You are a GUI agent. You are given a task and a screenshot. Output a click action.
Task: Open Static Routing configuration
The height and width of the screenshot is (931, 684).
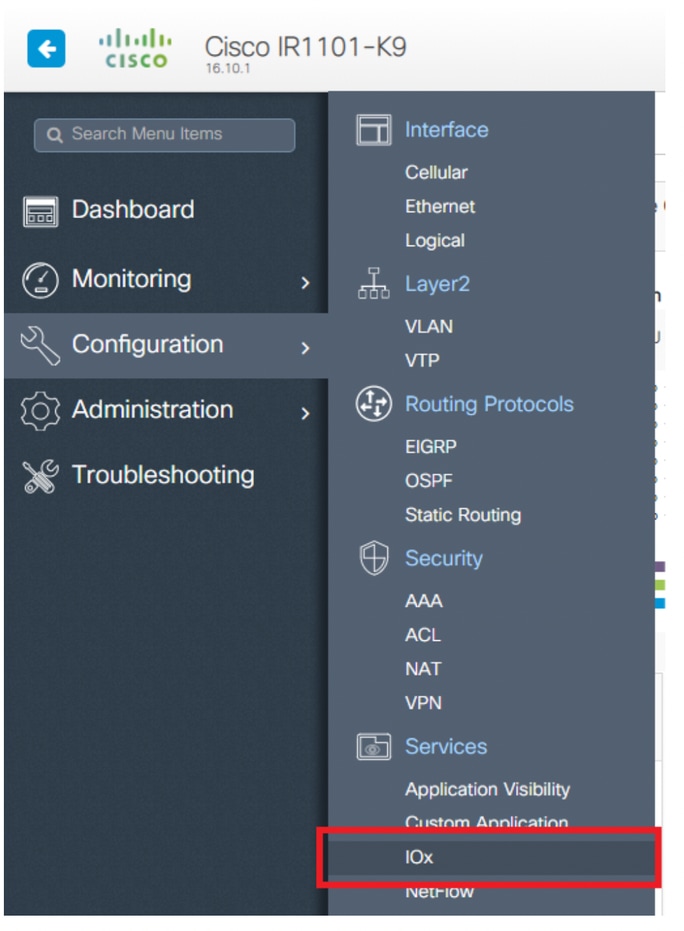[x=463, y=515]
